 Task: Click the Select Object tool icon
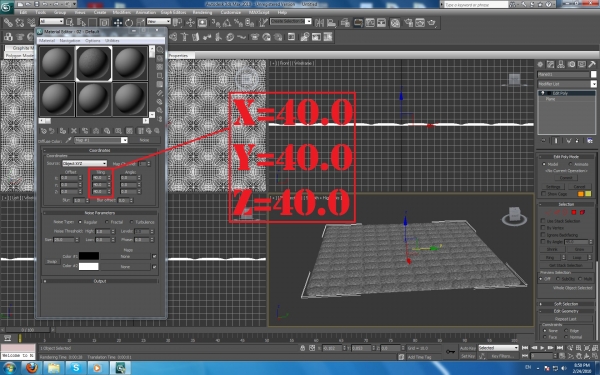(x=70, y=23)
